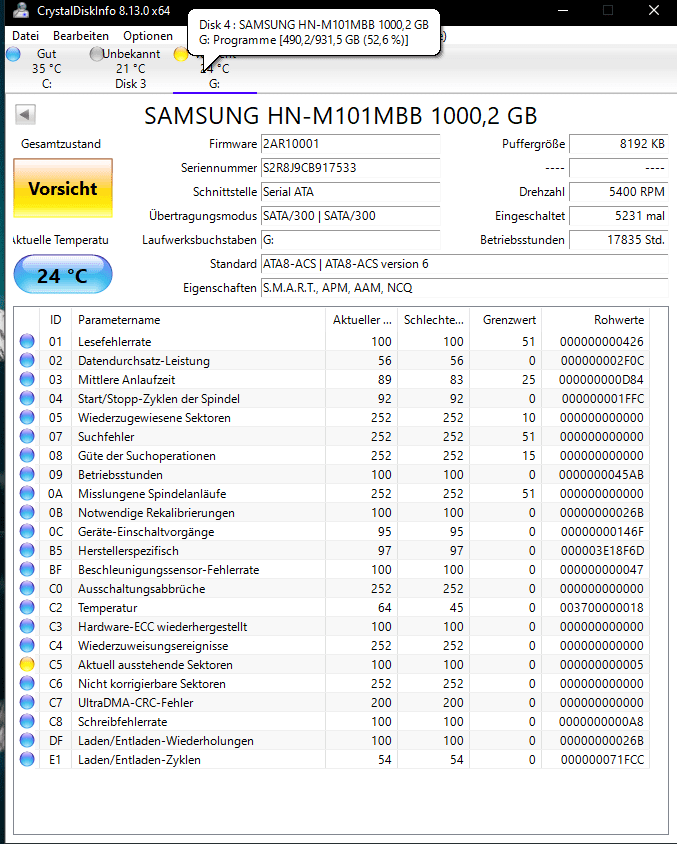Click the Parametername column header
Viewport: 677px width, 844px height.
(x=198, y=320)
